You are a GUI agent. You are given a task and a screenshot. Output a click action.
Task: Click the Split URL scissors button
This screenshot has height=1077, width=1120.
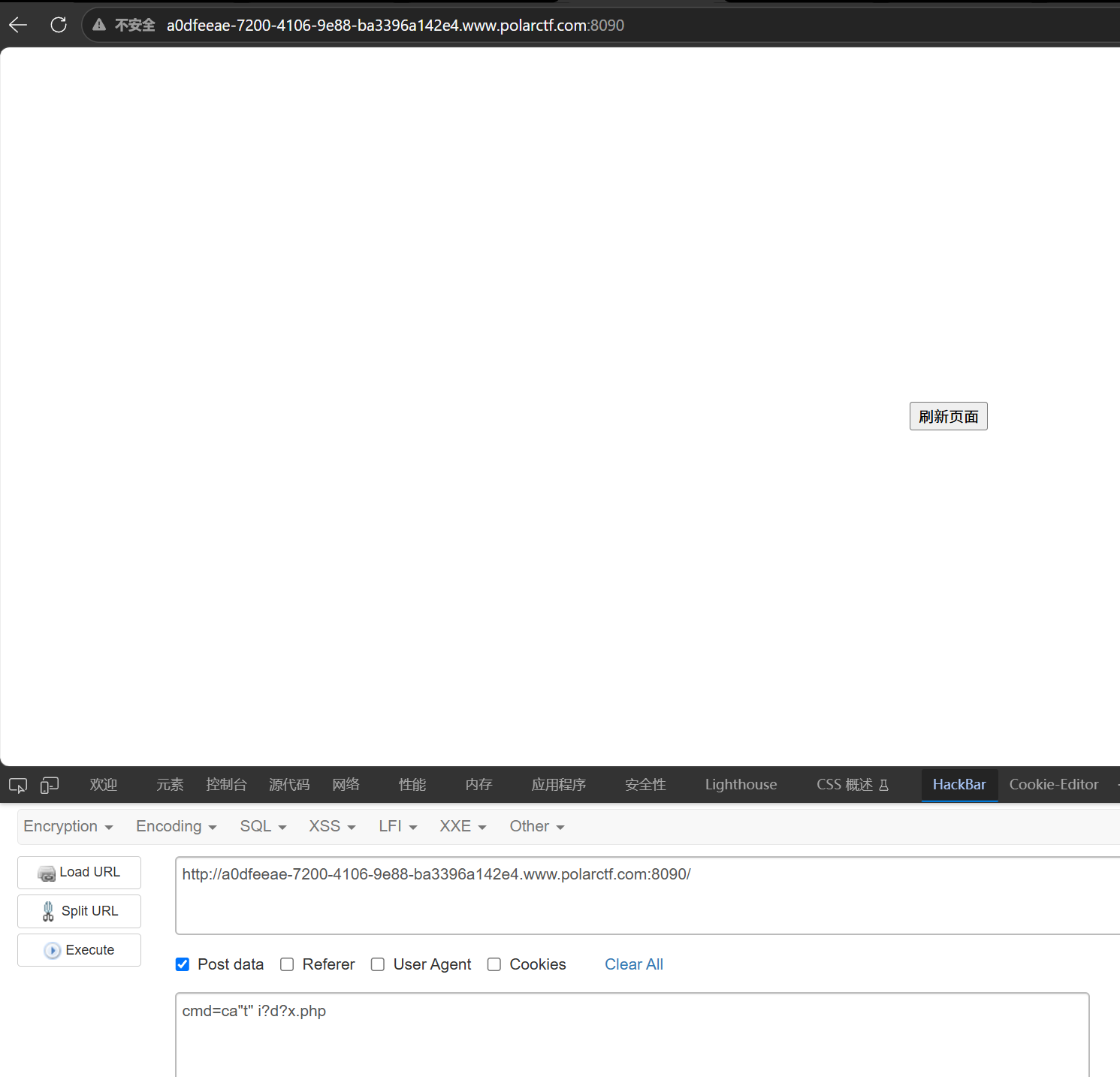(x=79, y=911)
